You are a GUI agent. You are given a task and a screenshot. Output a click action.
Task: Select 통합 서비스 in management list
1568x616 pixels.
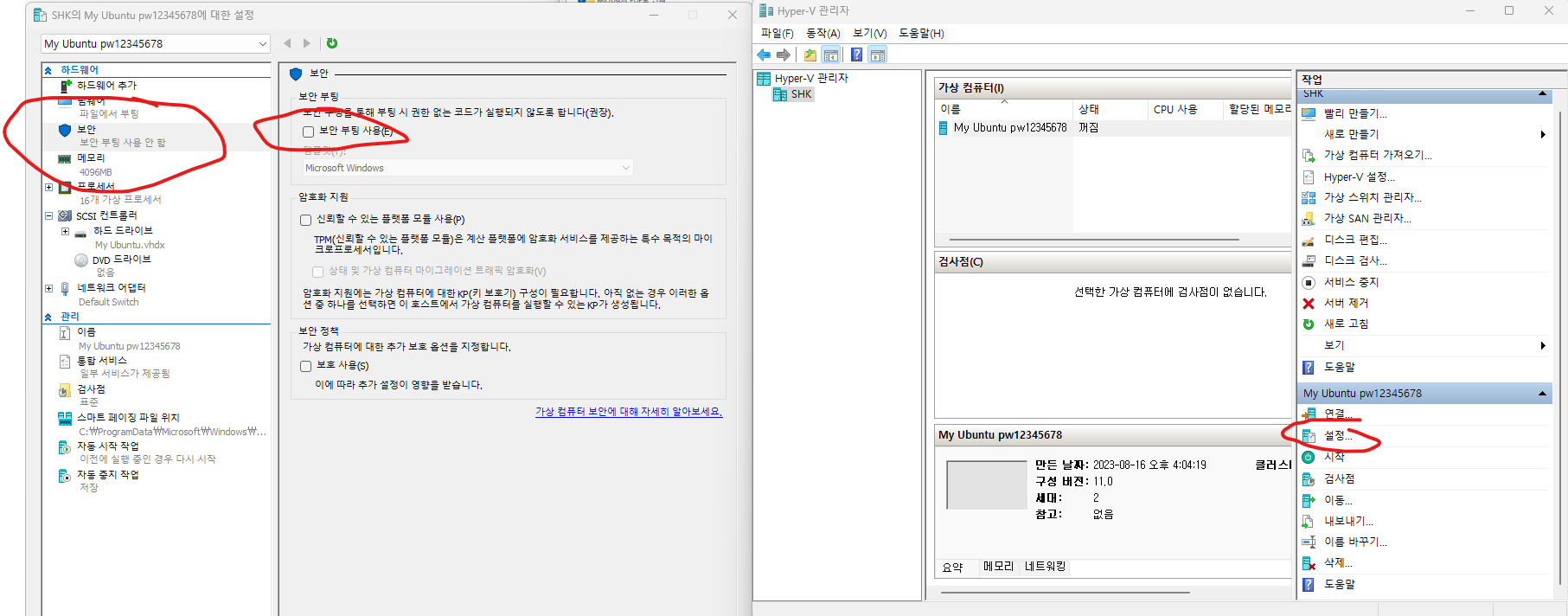point(102,361)
